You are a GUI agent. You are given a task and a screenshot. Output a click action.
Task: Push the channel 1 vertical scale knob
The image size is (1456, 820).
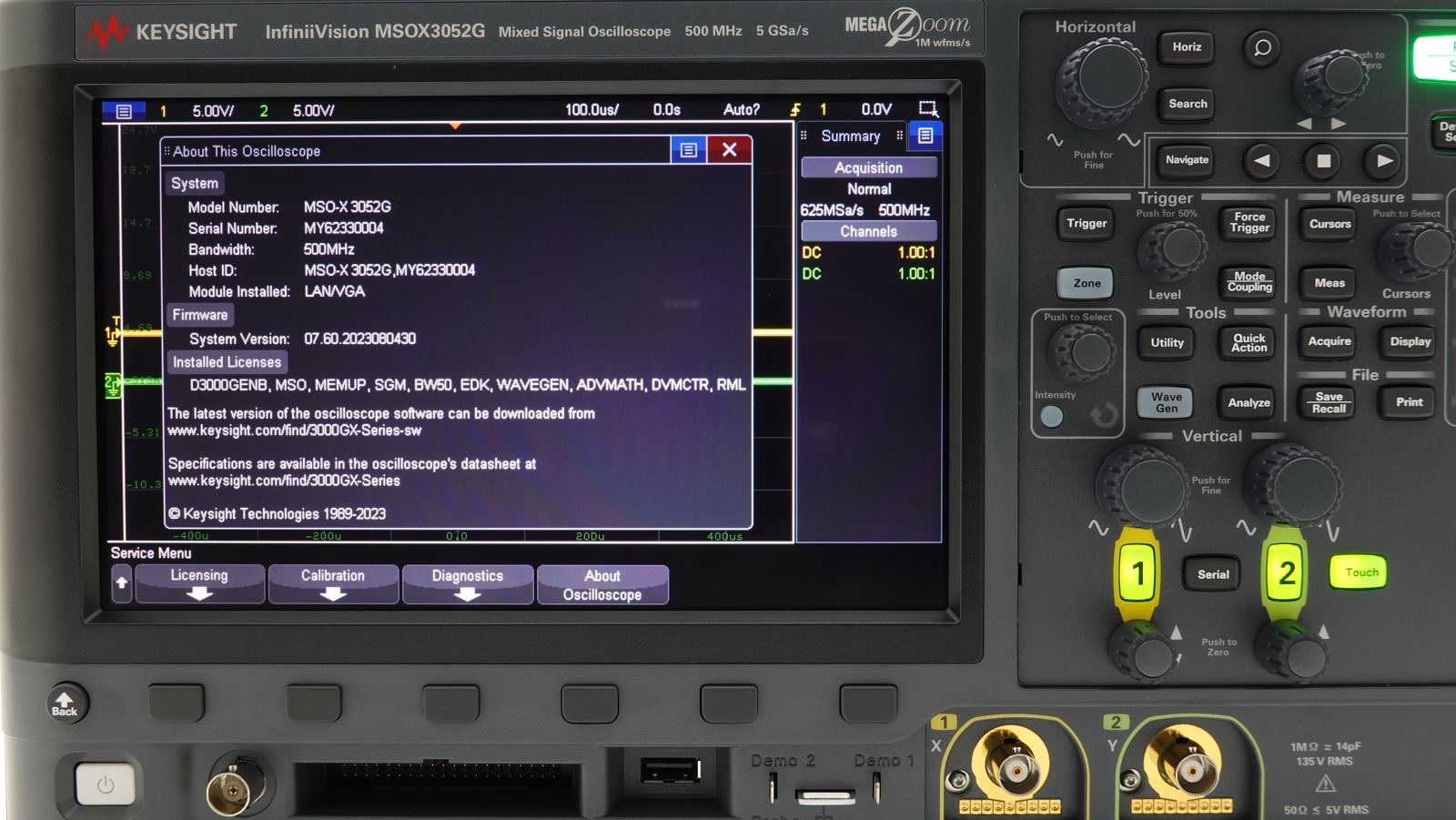(1143, 487)
